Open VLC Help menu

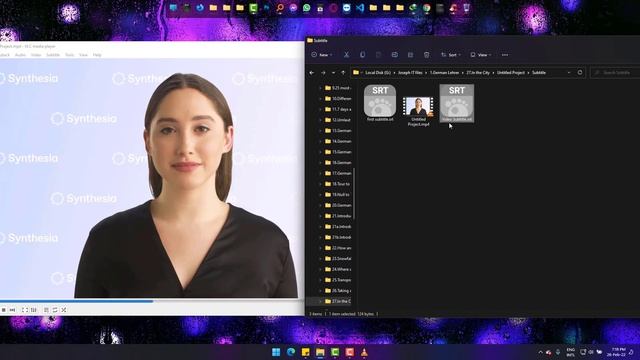tap(97, 55)
